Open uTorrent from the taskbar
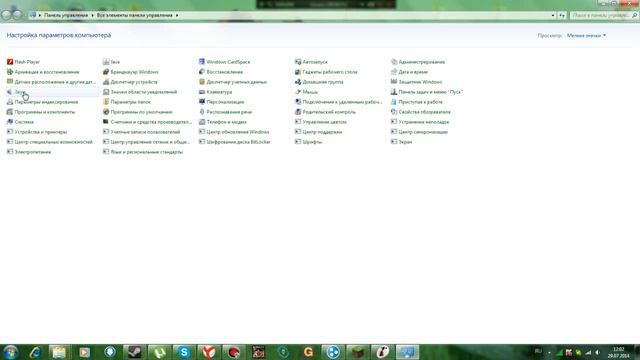Image resolution: width=640 pixels, height=360 pixels. pyautogui.click(x=159, y=352)
